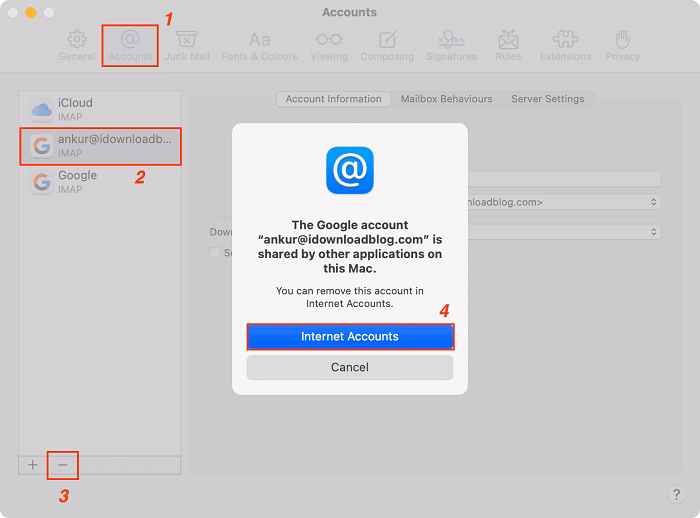Open help with question mark button
The image size is (700, 518).
point(676,495)
